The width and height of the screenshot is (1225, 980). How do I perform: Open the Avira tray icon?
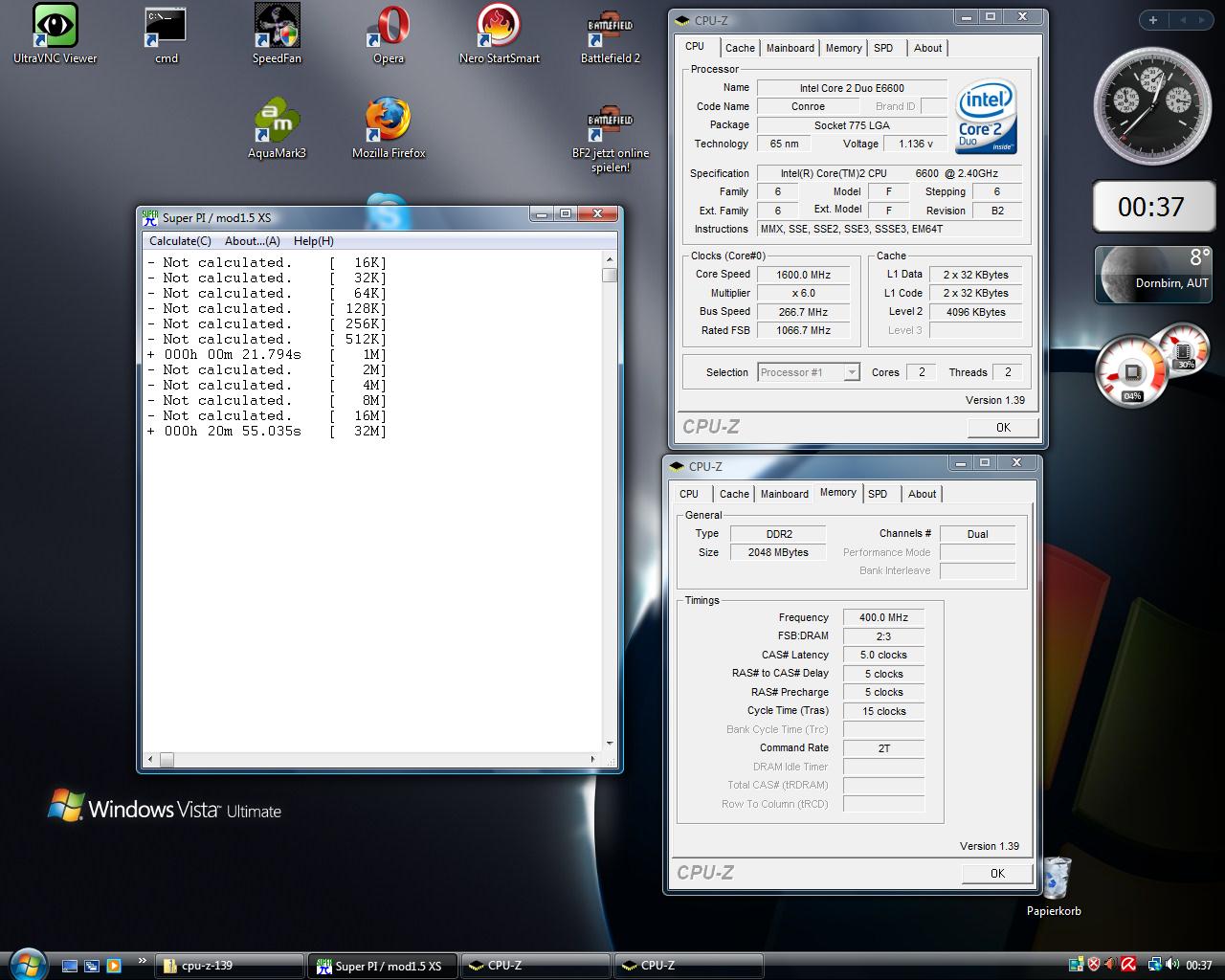[1128, 965]
